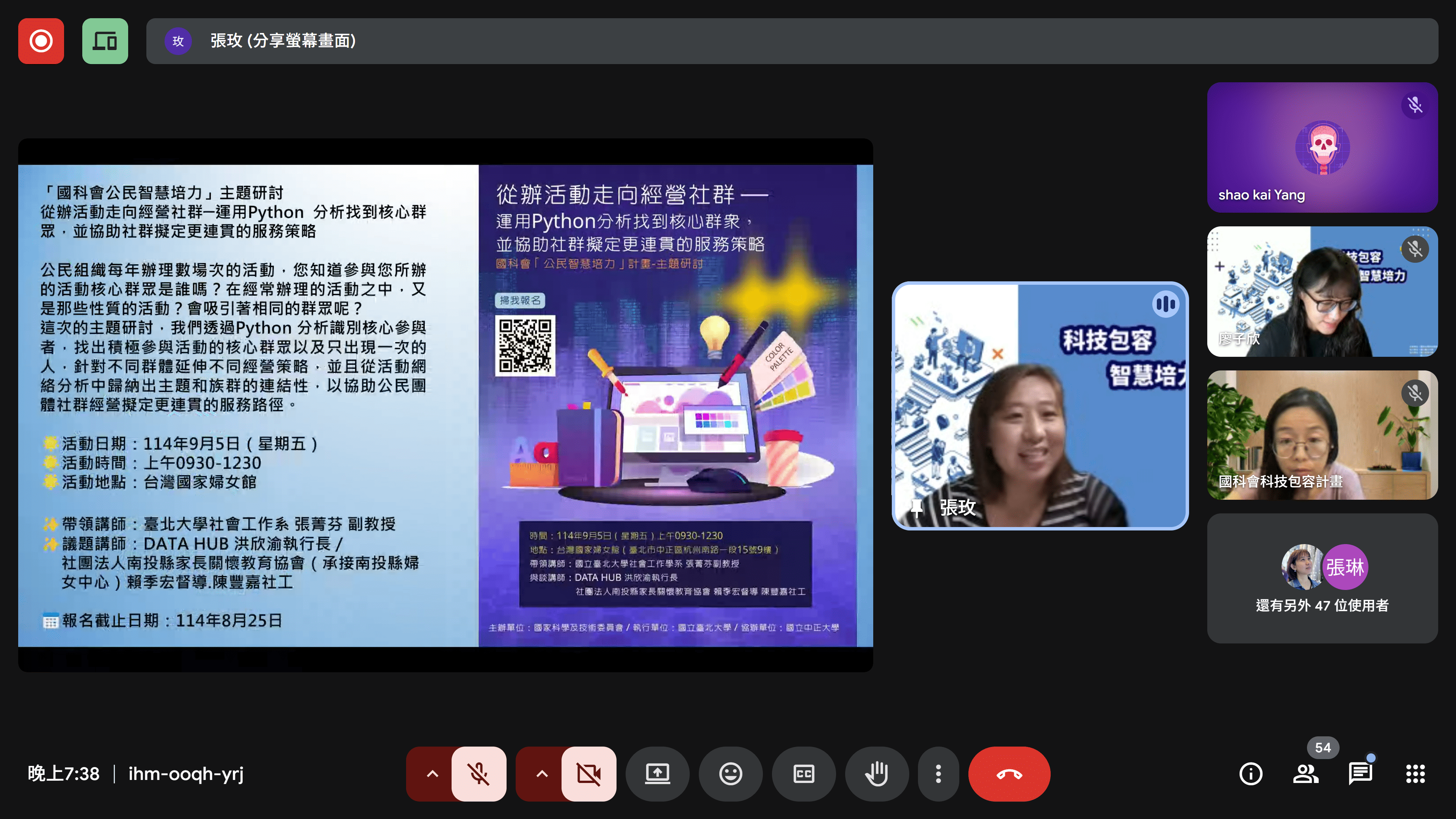The image size is (1456, 819).
Task: Expand video settings chevron beside camera
Action: [x=541, y=773]
